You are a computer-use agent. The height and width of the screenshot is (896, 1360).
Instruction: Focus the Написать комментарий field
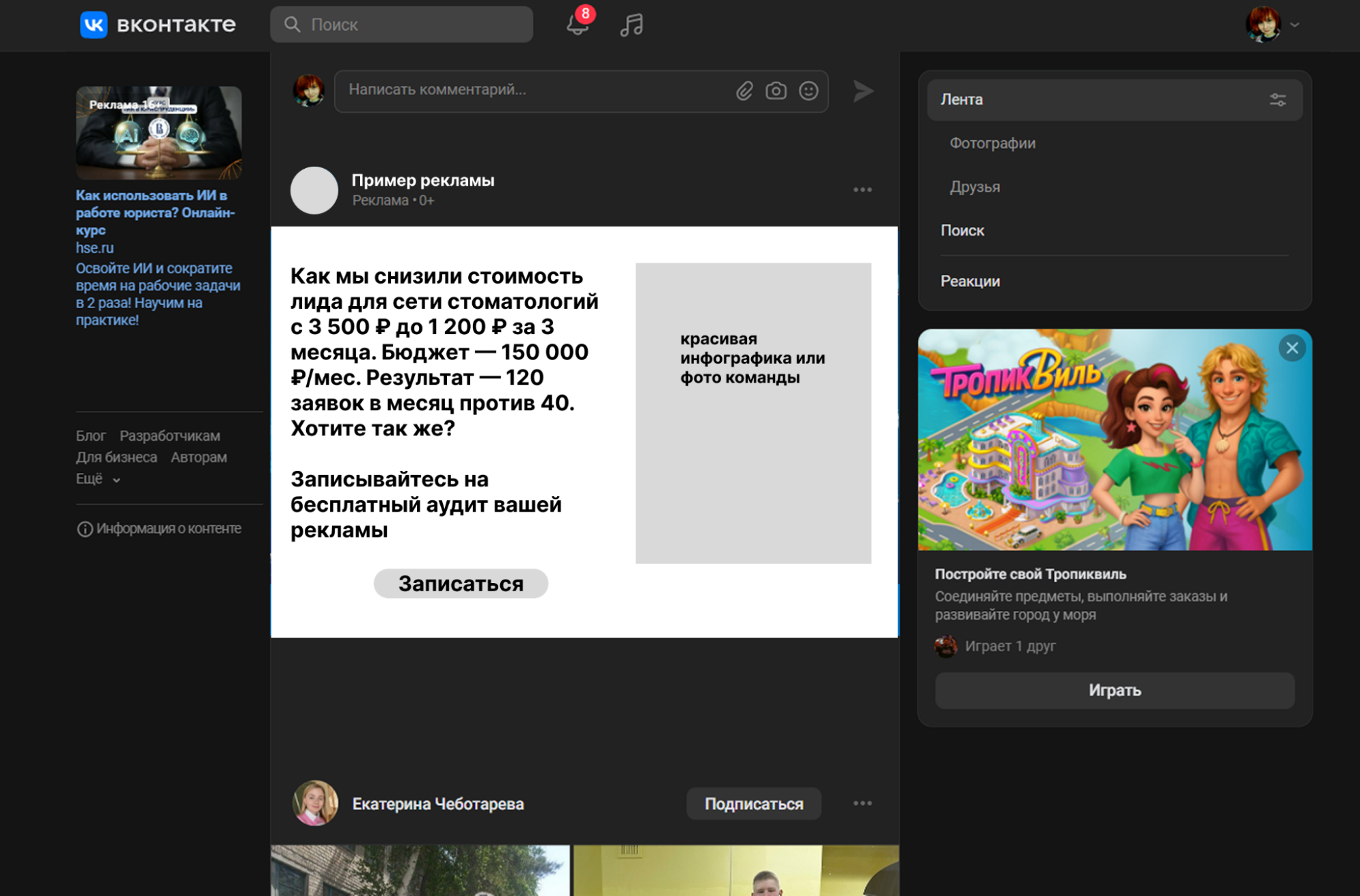click(580, 90)
